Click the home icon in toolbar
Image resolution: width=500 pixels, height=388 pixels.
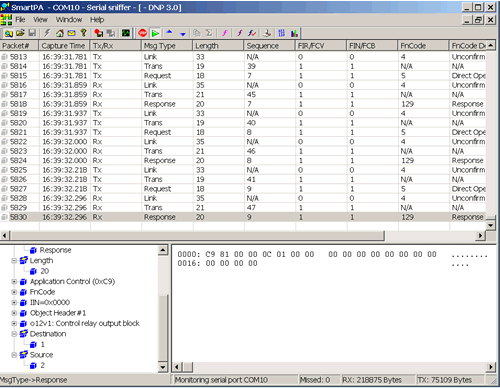tap(60, 33)
